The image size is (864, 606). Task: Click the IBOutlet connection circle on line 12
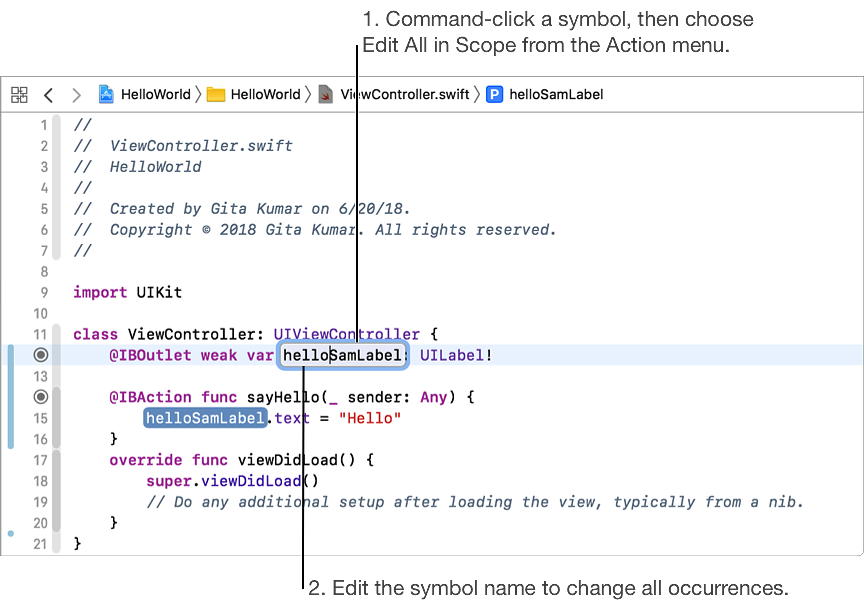pos(41,355)
